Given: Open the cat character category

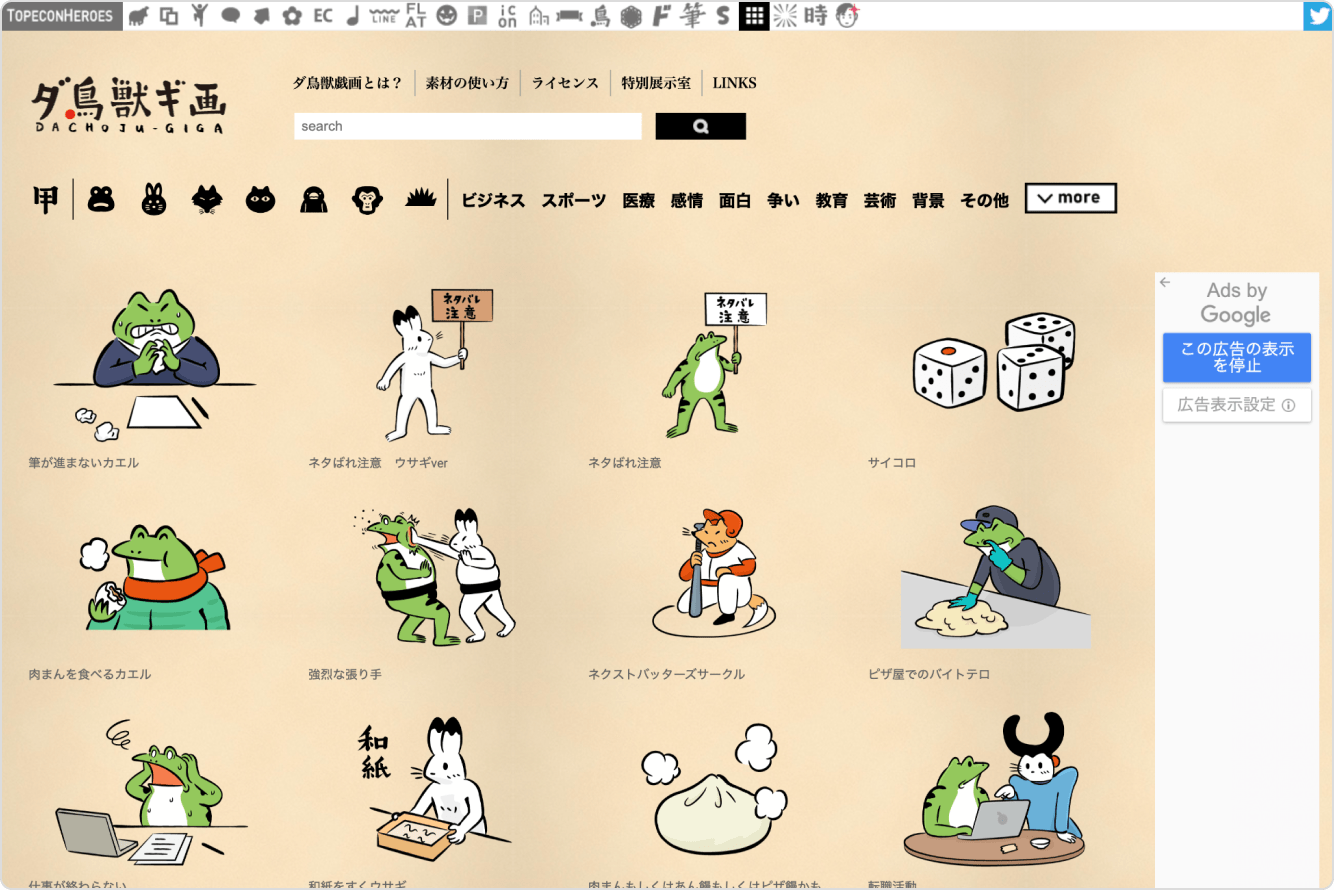Looking at the screenshot, I should coord(260,199).
